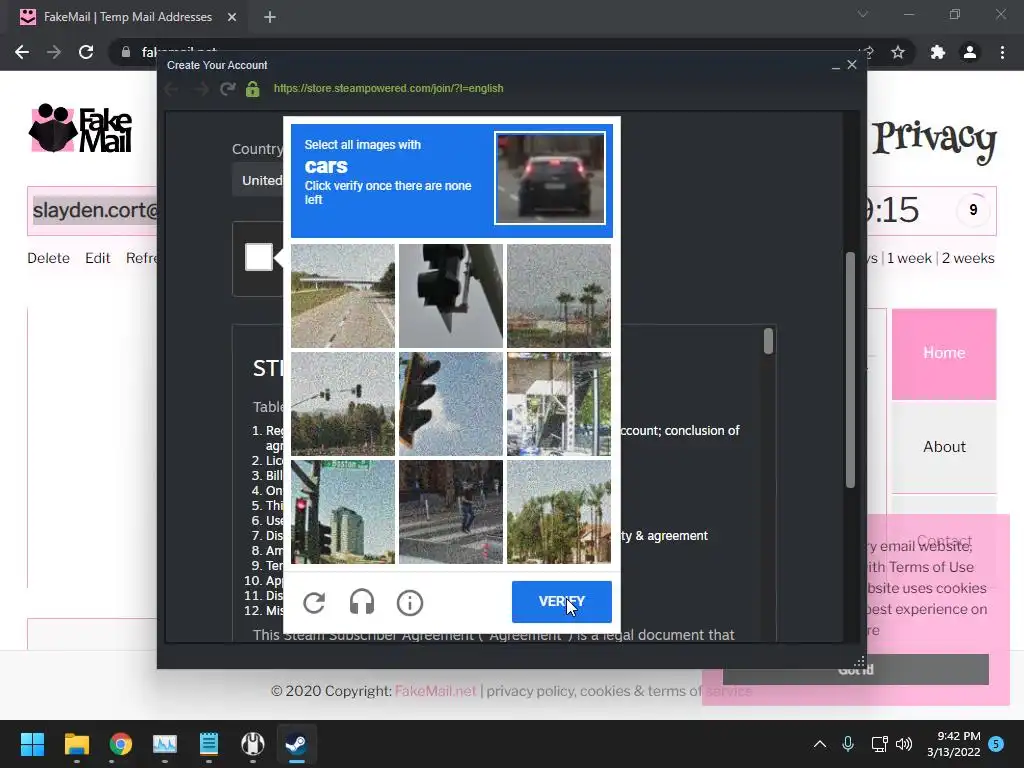Select the captcha tile showing the highway overpass
The width and height of the screenshot is (1024, 768).
click(343, 296)
